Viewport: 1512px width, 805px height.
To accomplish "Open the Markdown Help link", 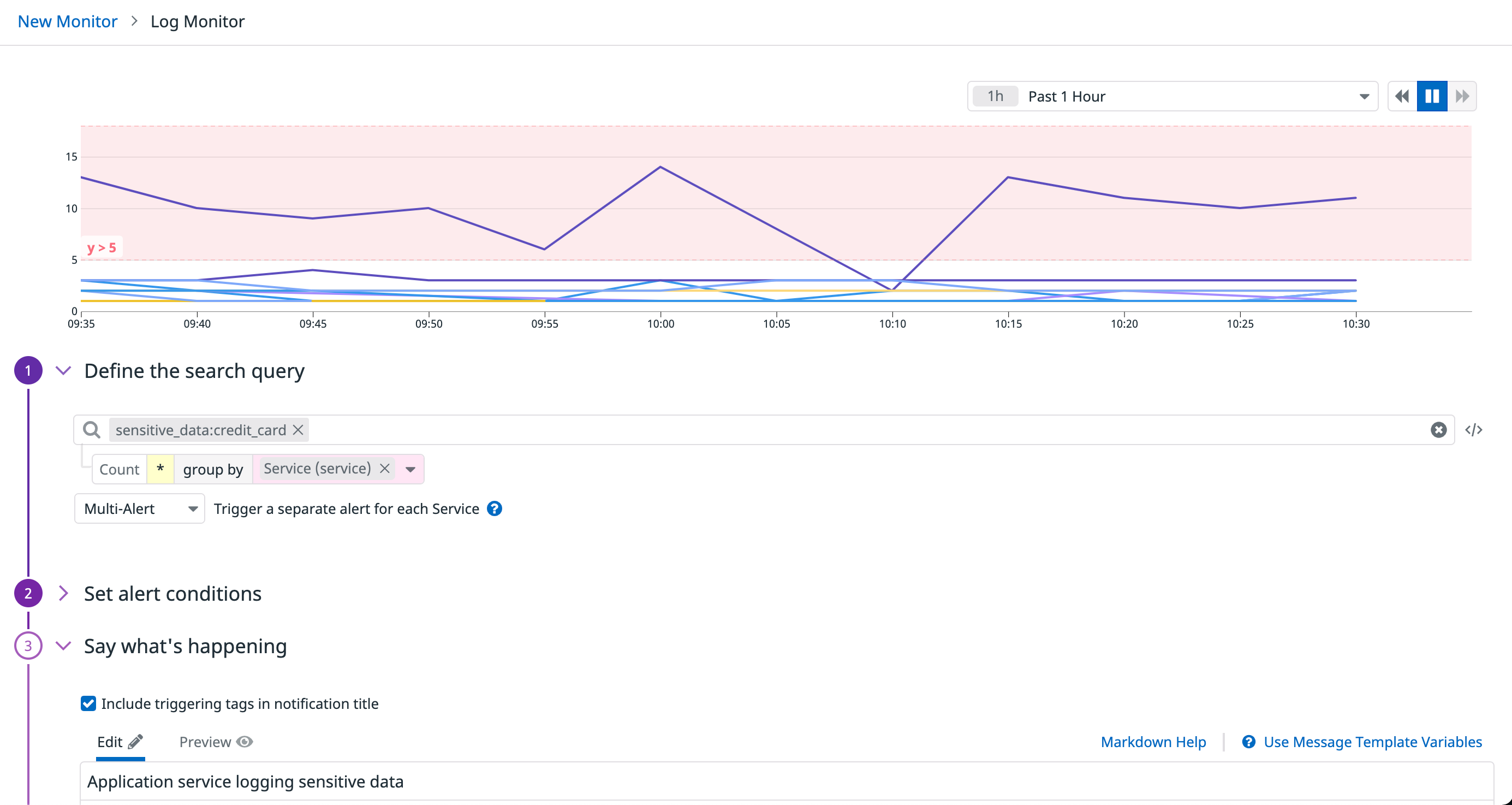I will [x=1153, y=742].
